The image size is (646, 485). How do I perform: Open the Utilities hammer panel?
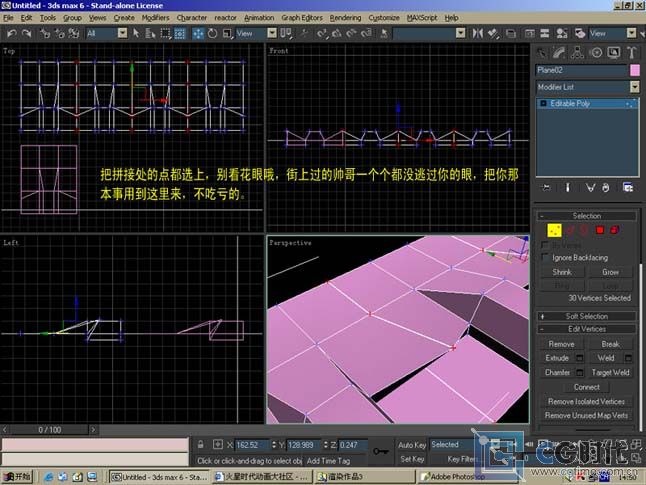click(x=631, y=53)
